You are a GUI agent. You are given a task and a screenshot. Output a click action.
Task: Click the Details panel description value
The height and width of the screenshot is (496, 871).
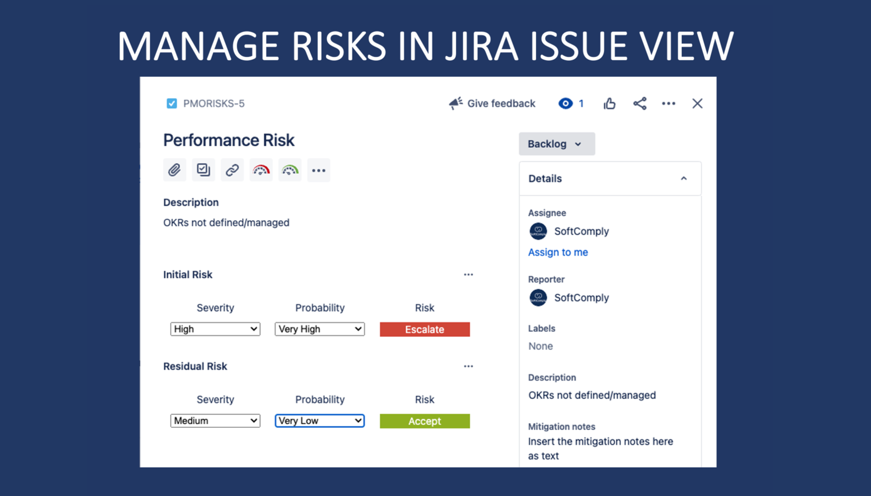point(592,395)
